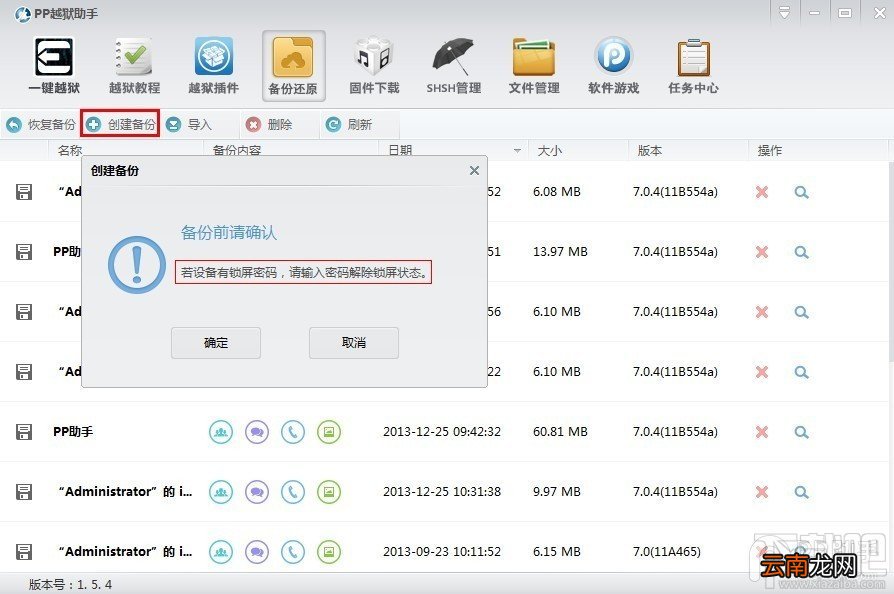Click the 大小 column header

(x=550, y=150)
